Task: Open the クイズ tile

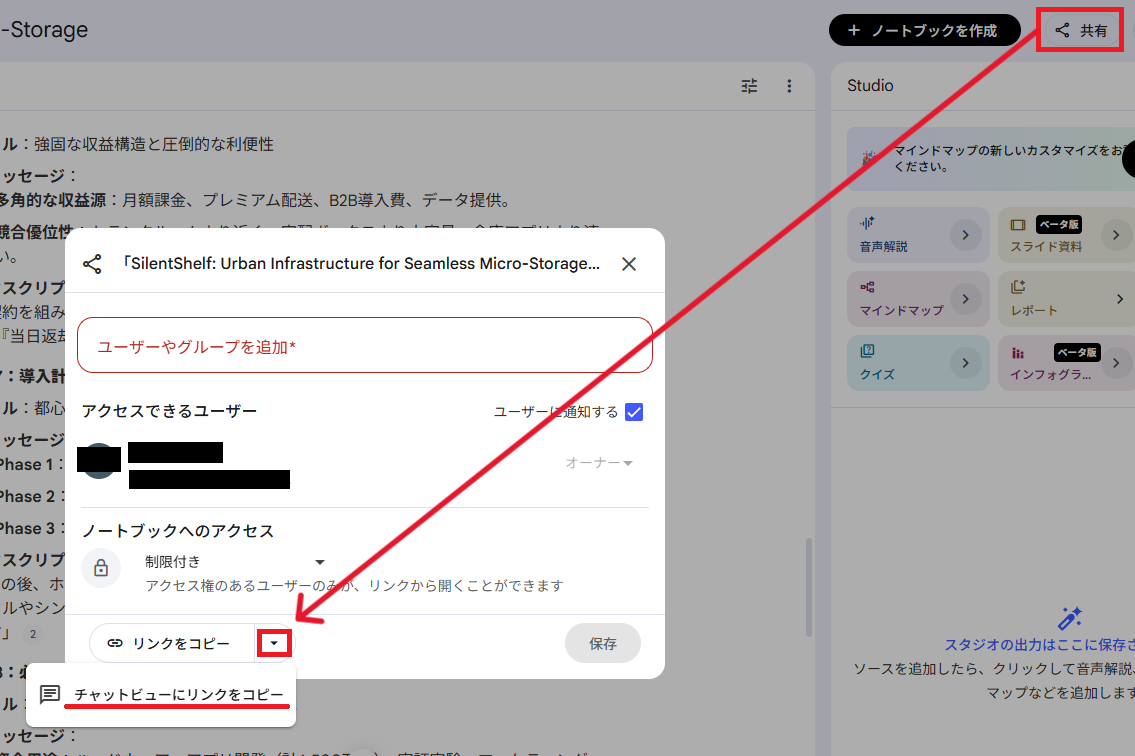Action: (x=918, y=363)
